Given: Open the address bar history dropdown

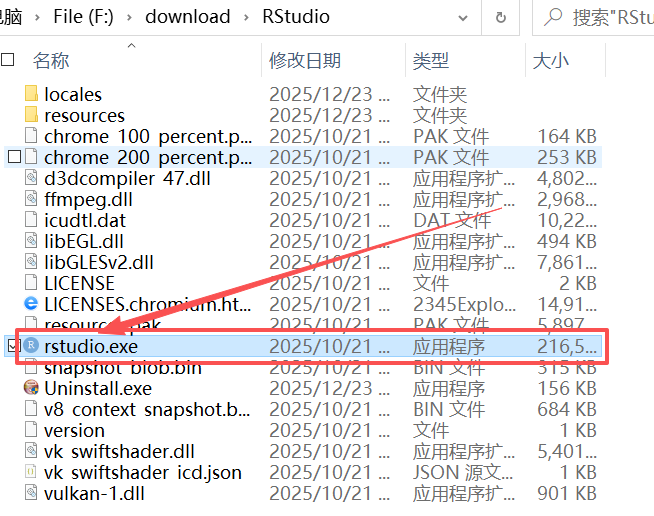Looking at the screenshot, I should click(x=463, y=18).
